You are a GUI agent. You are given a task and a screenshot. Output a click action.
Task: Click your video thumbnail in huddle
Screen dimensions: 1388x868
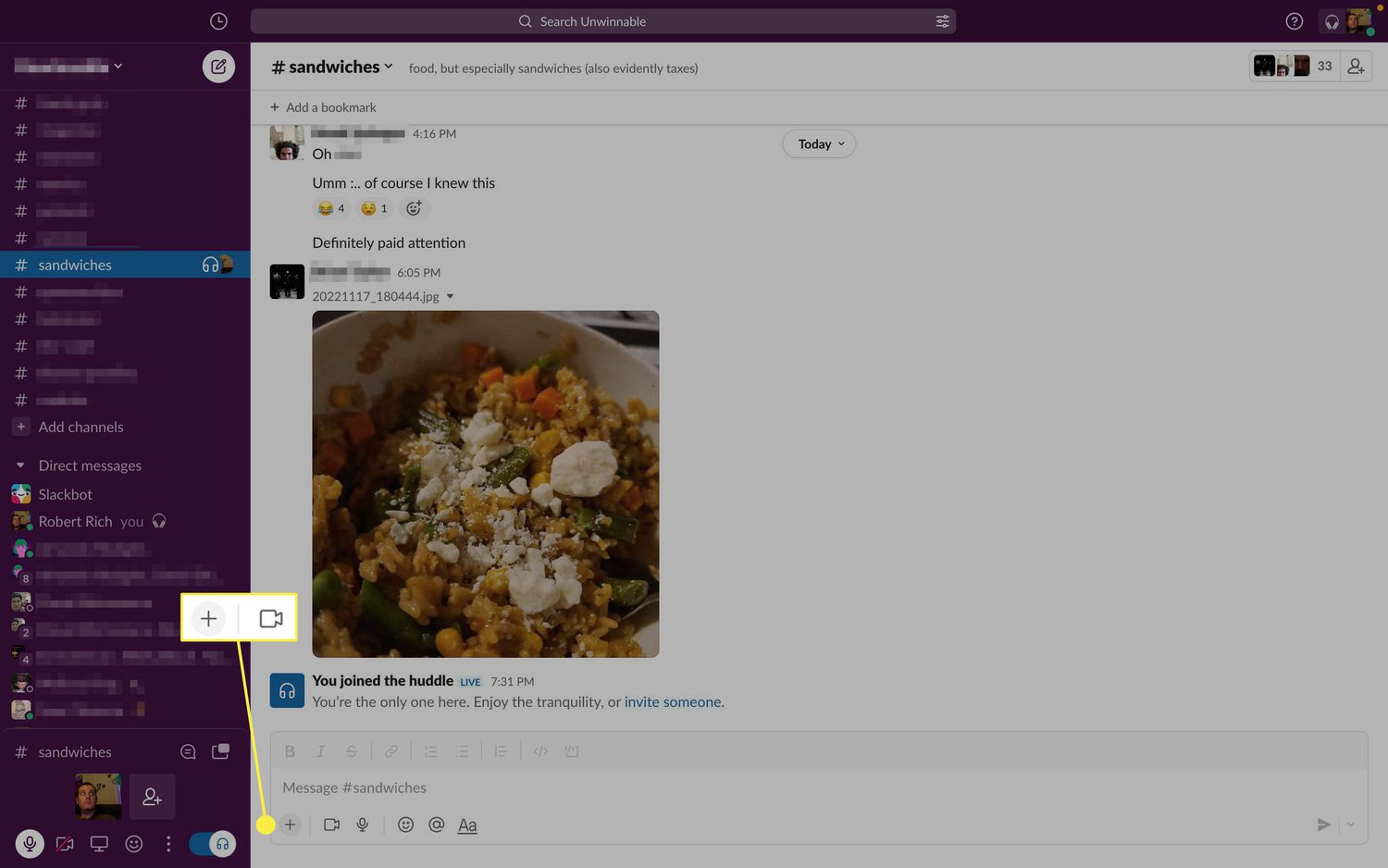coord(98,797)
